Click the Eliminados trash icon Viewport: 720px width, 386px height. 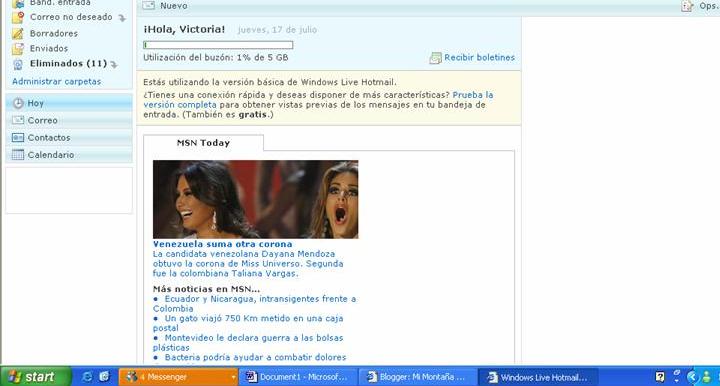click(18, 64)
